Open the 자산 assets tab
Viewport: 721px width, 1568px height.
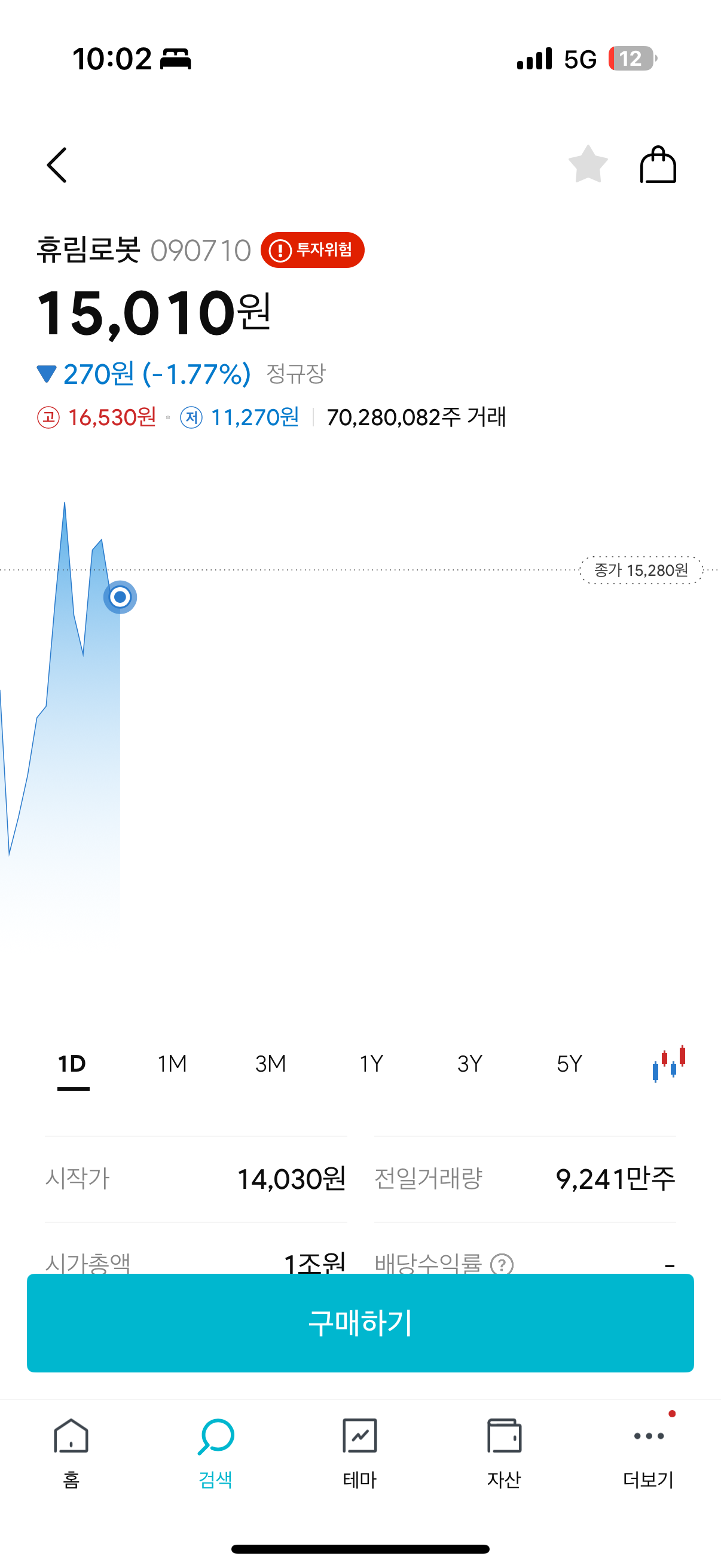(x=504, y=1452)
